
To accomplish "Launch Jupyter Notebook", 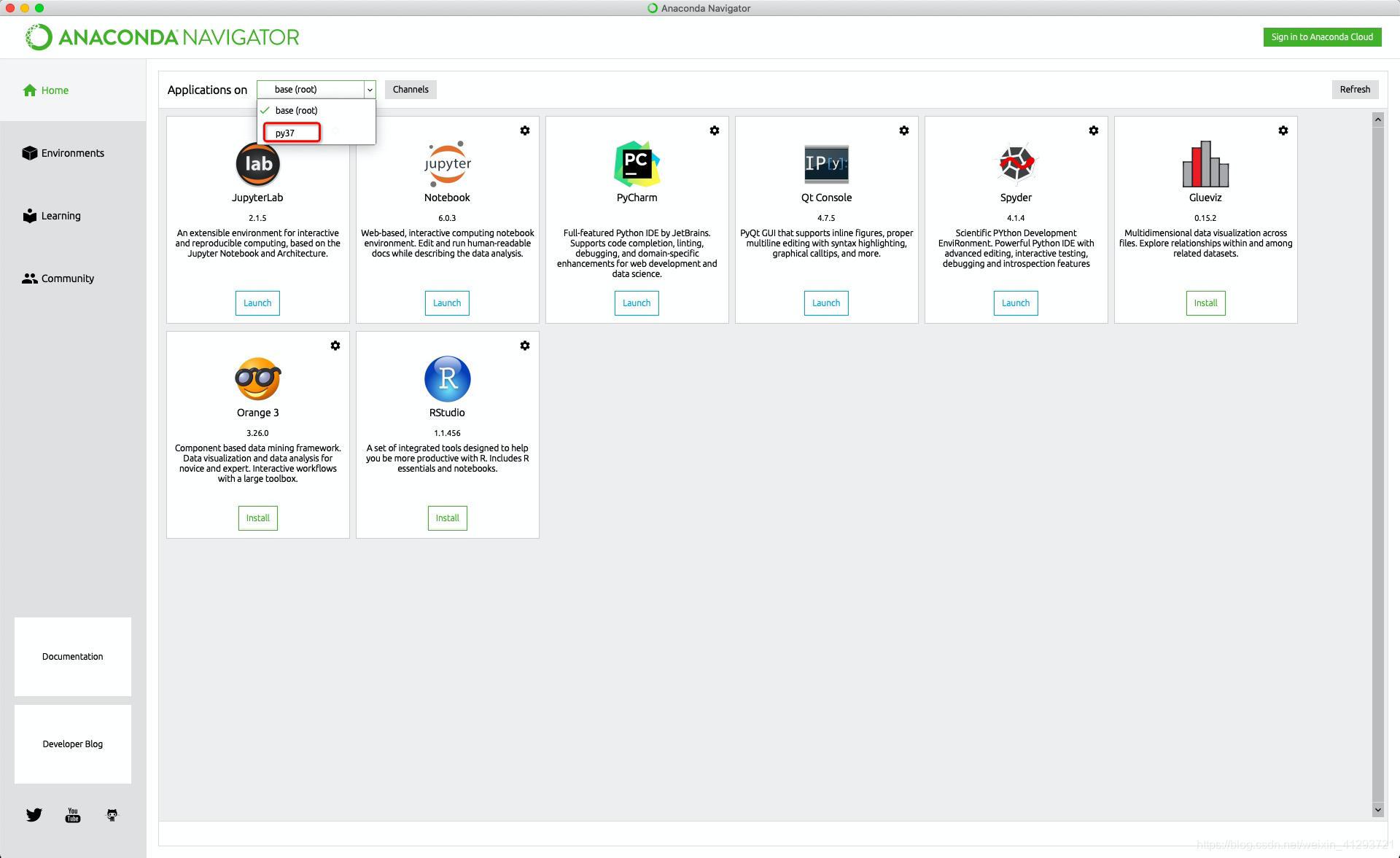I will click(x=447, y=303).
